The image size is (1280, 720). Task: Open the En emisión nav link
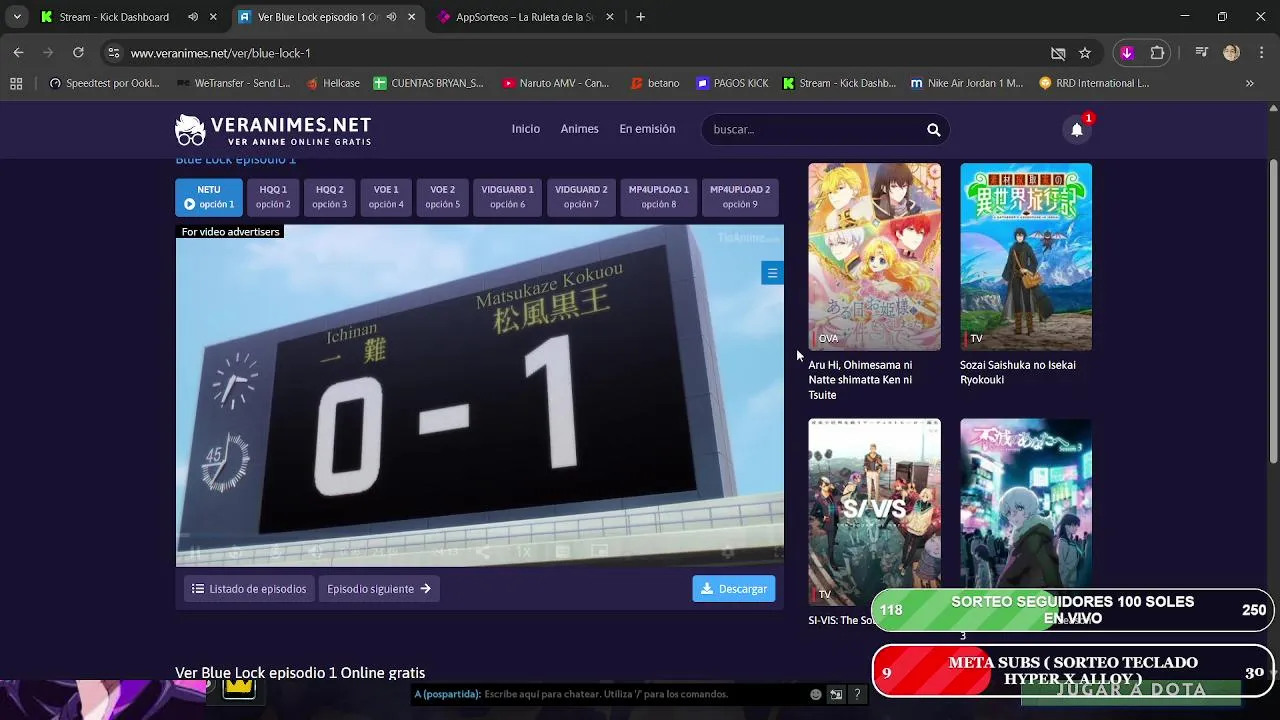coord(647,129)
